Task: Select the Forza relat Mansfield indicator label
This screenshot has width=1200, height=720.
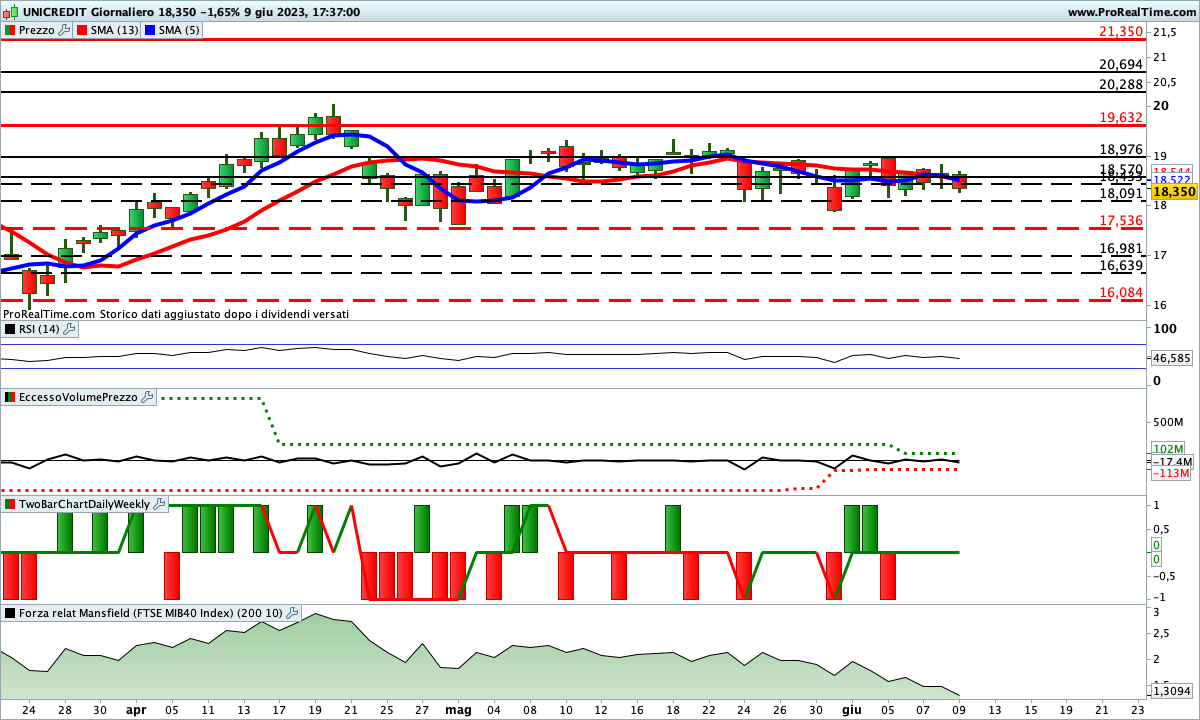Action: pos(153,613)
